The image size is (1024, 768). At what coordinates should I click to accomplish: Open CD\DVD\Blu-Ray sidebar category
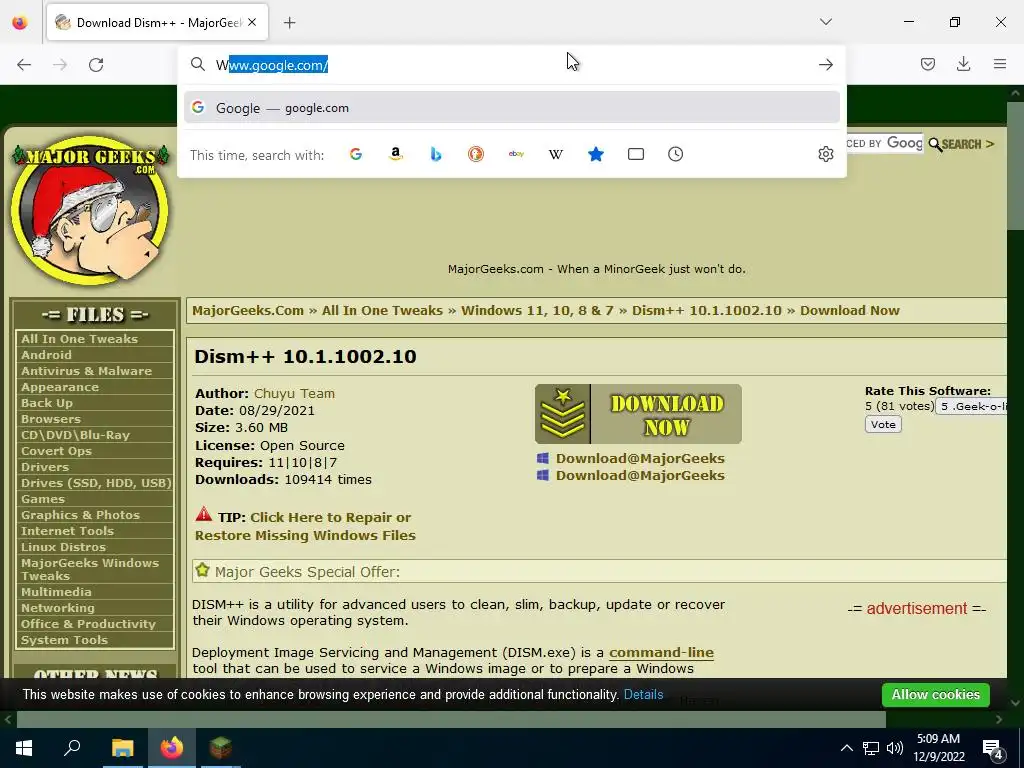click(x=75, y=435)
